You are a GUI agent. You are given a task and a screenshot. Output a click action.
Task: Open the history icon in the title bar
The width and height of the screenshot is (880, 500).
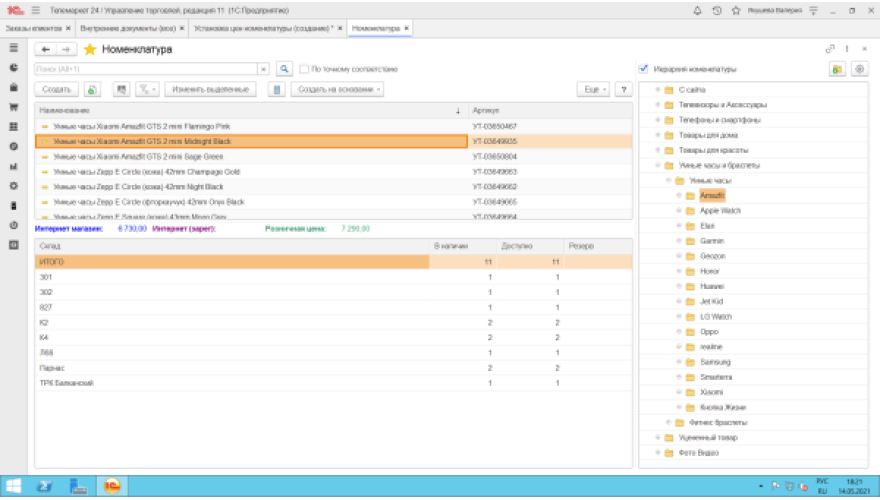click(717, 11)
